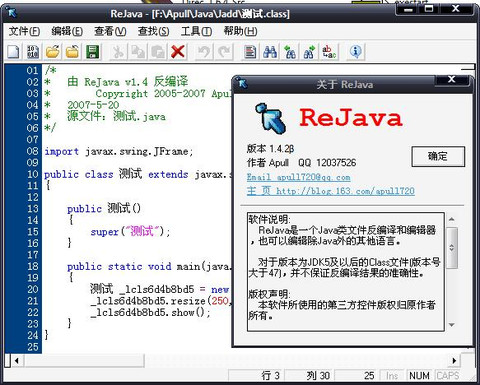Open the 编辑(E) menu
The image size is (480, 385).
(x=67, y=31)
